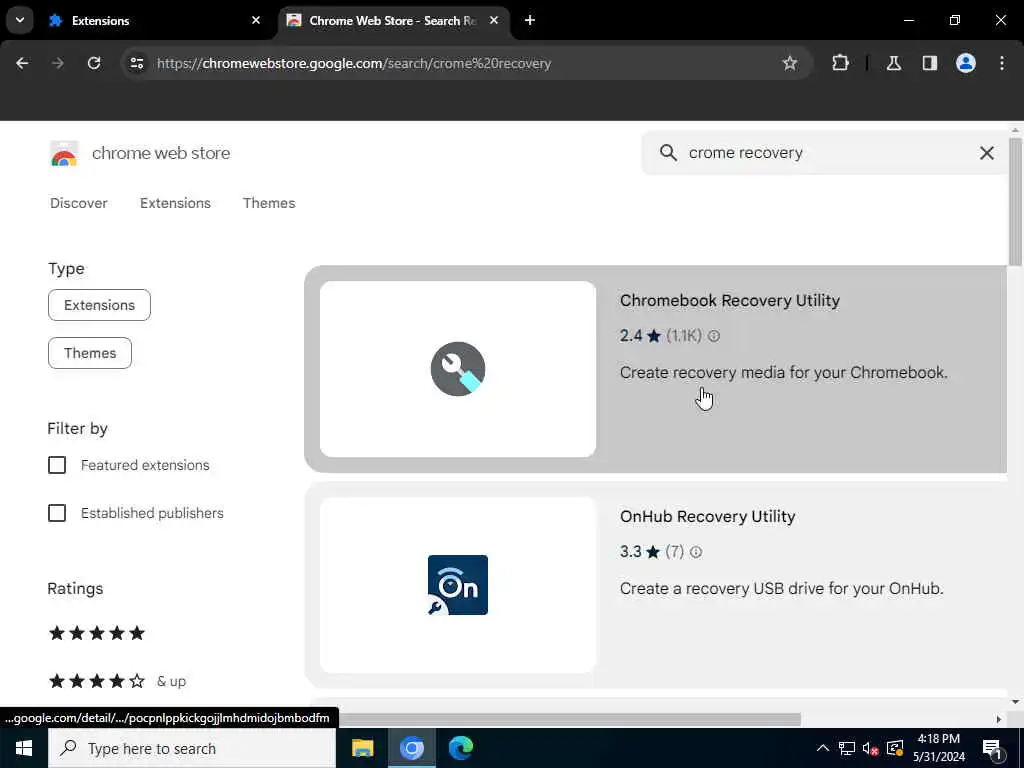Click the Windows taskbar search box
Viewport: 1024px width, 768px height.
(x=192, y=748)
